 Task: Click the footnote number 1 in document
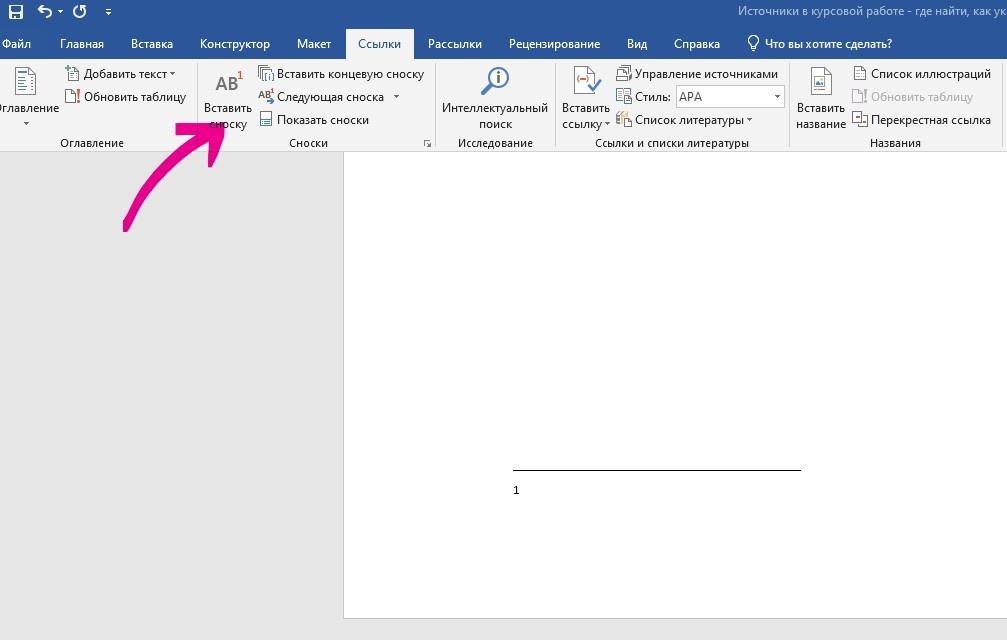click(x=516, y=490)
